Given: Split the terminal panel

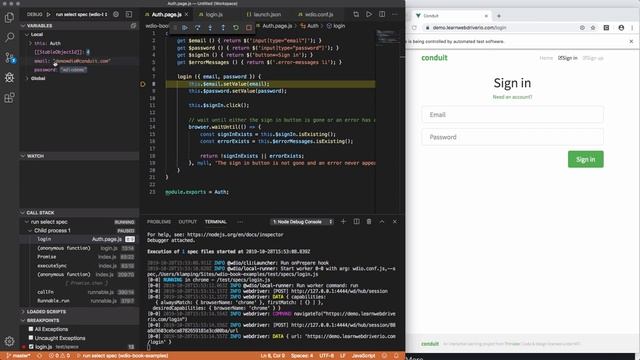Looking at the screenshot, I should point(356,222).
